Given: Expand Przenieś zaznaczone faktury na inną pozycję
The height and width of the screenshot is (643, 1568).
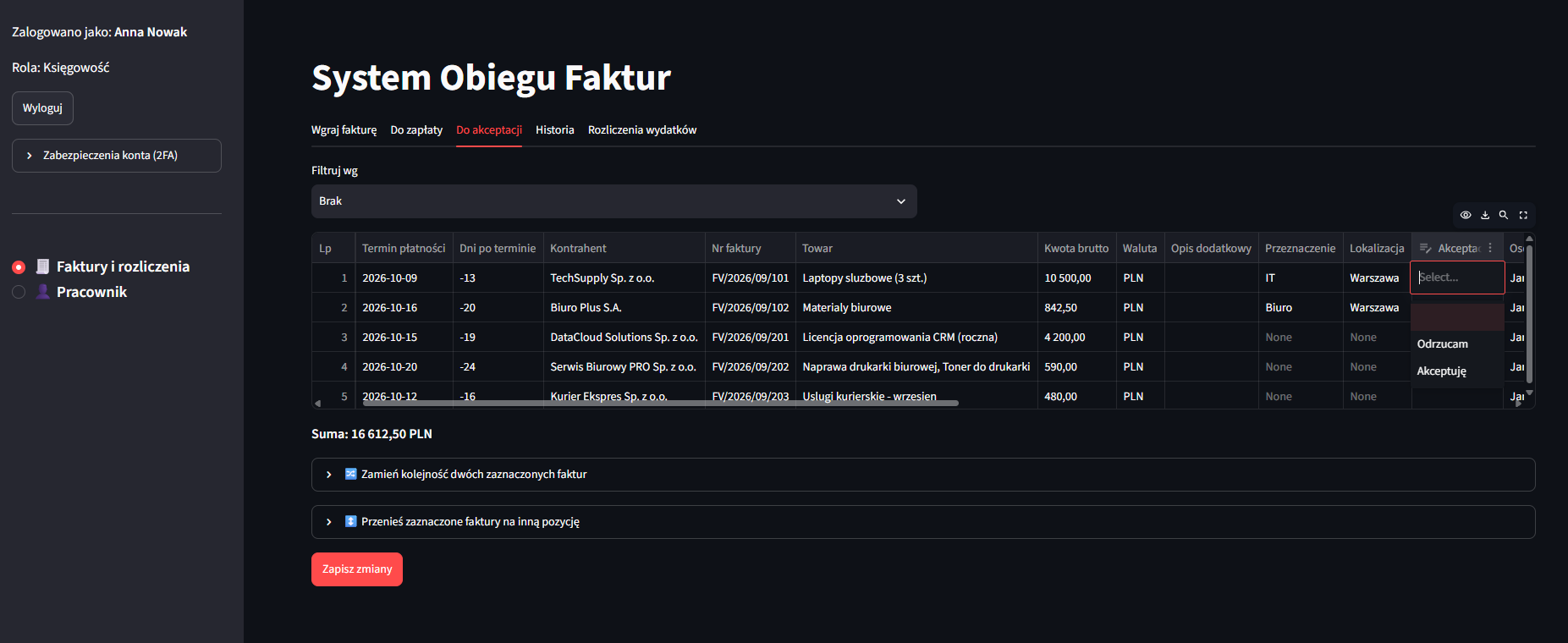Looking at the screenshot, I should 923,522.
